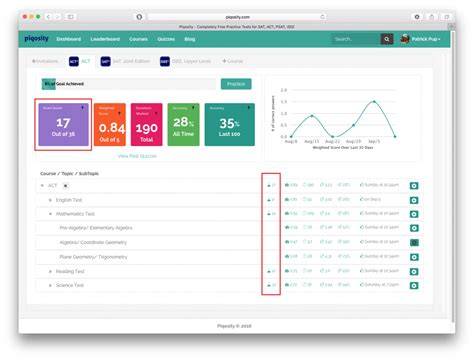Image resolution: width=474 pixels, height=360 pixels.
Task: Click the browser settings gear icon
Action: [x=417, y=17]
